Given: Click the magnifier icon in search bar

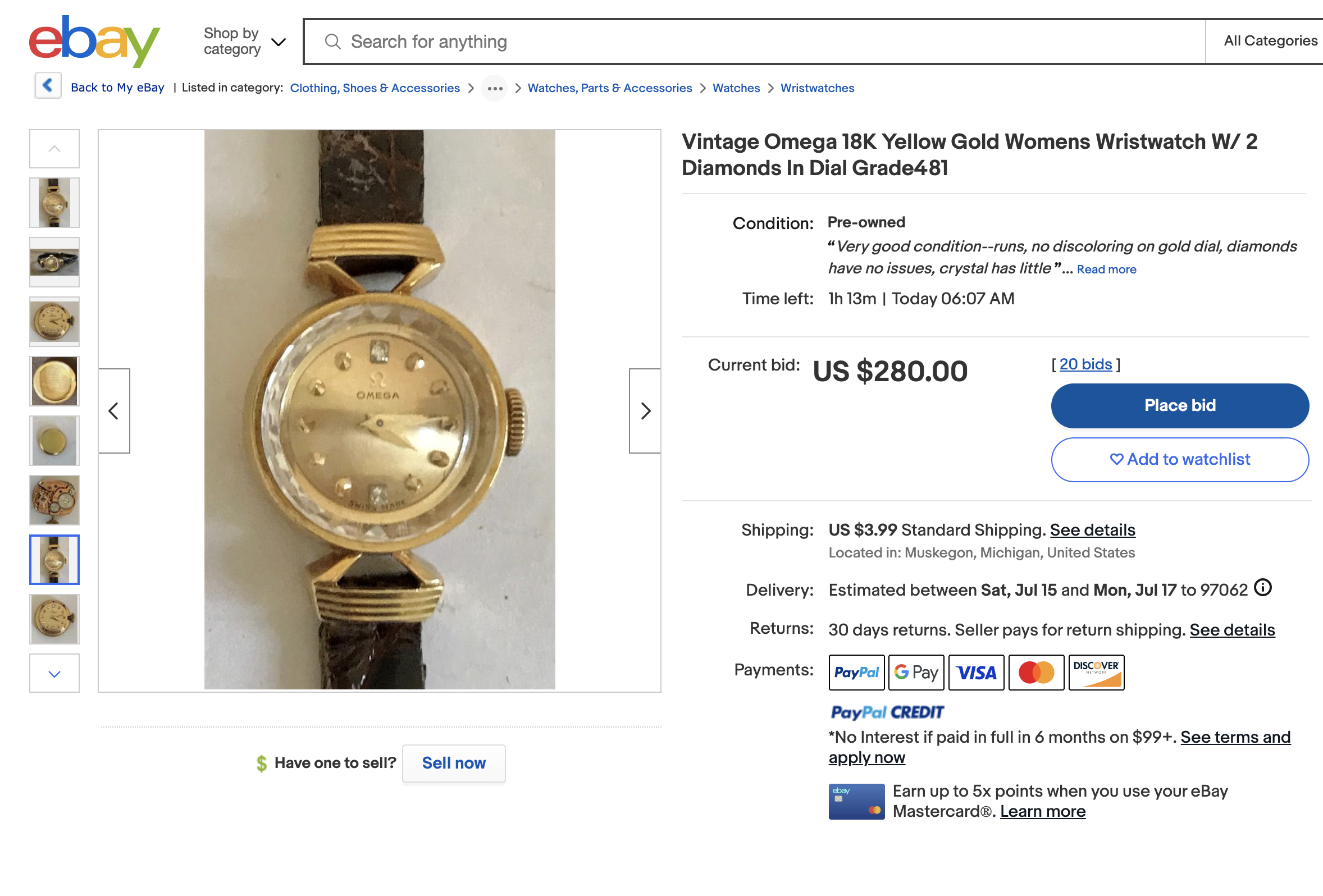Looking at the screenshot, I should 332,42.
